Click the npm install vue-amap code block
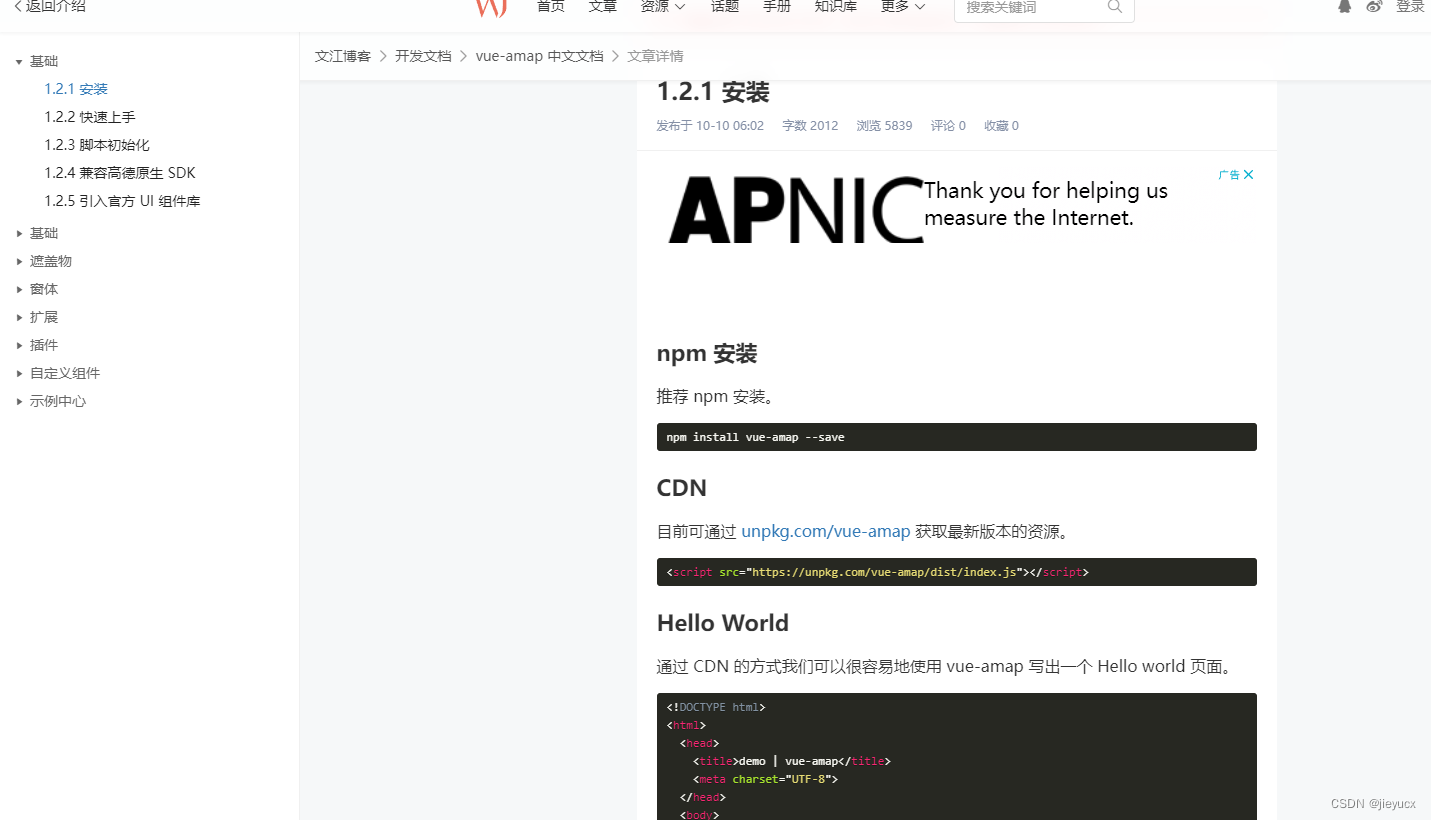Viewport: 1431px width, 820px height. point(957,437)
